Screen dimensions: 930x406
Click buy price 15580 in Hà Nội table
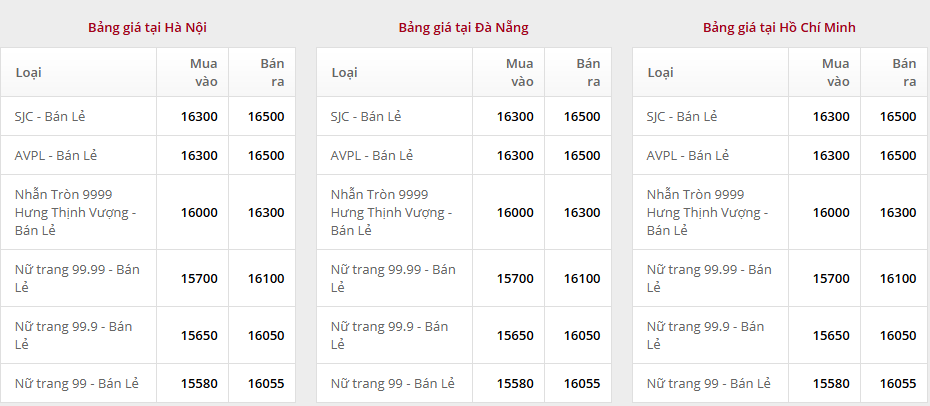199,383
